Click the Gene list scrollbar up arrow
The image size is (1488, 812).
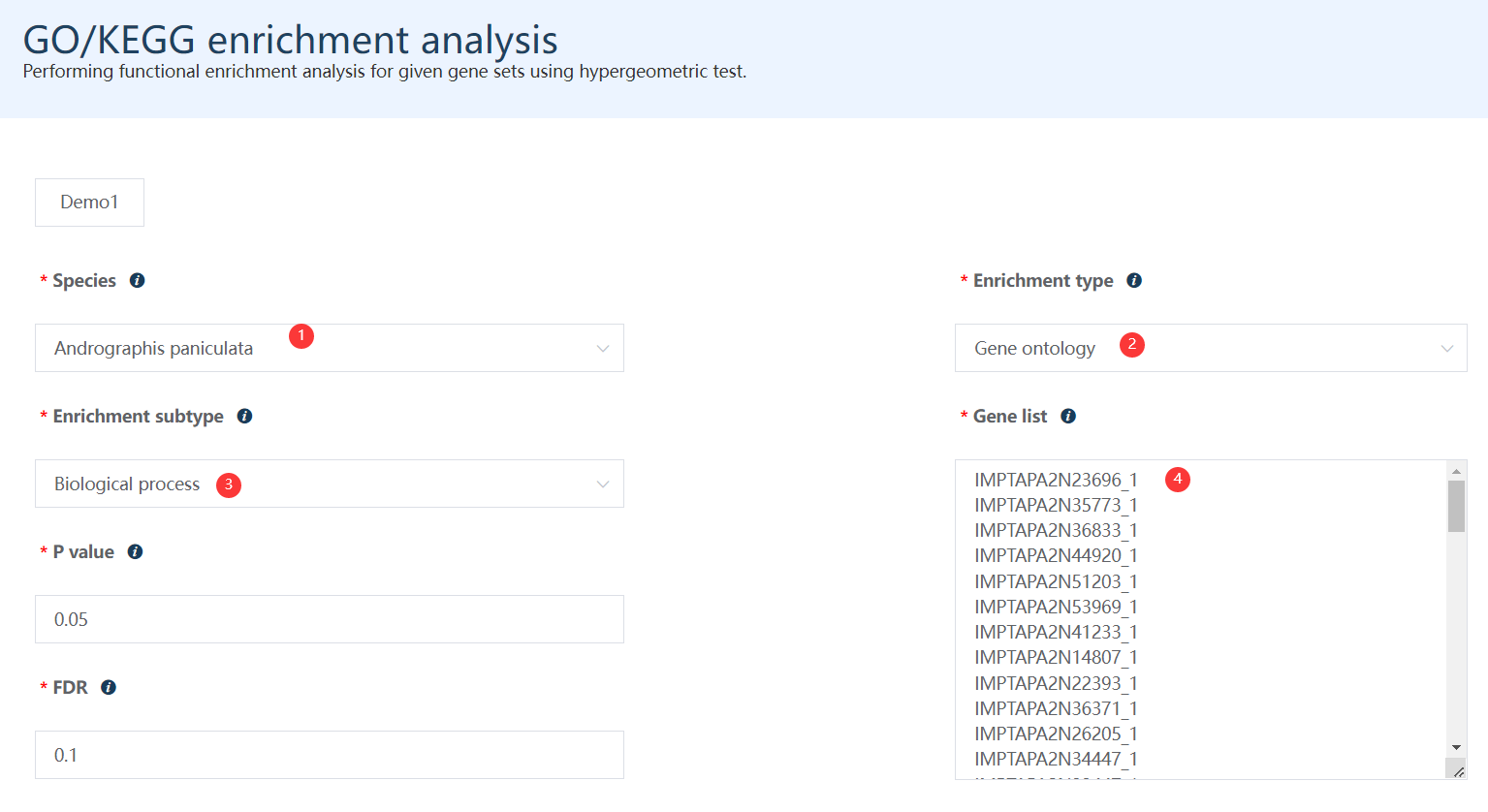pos(1456,471)
